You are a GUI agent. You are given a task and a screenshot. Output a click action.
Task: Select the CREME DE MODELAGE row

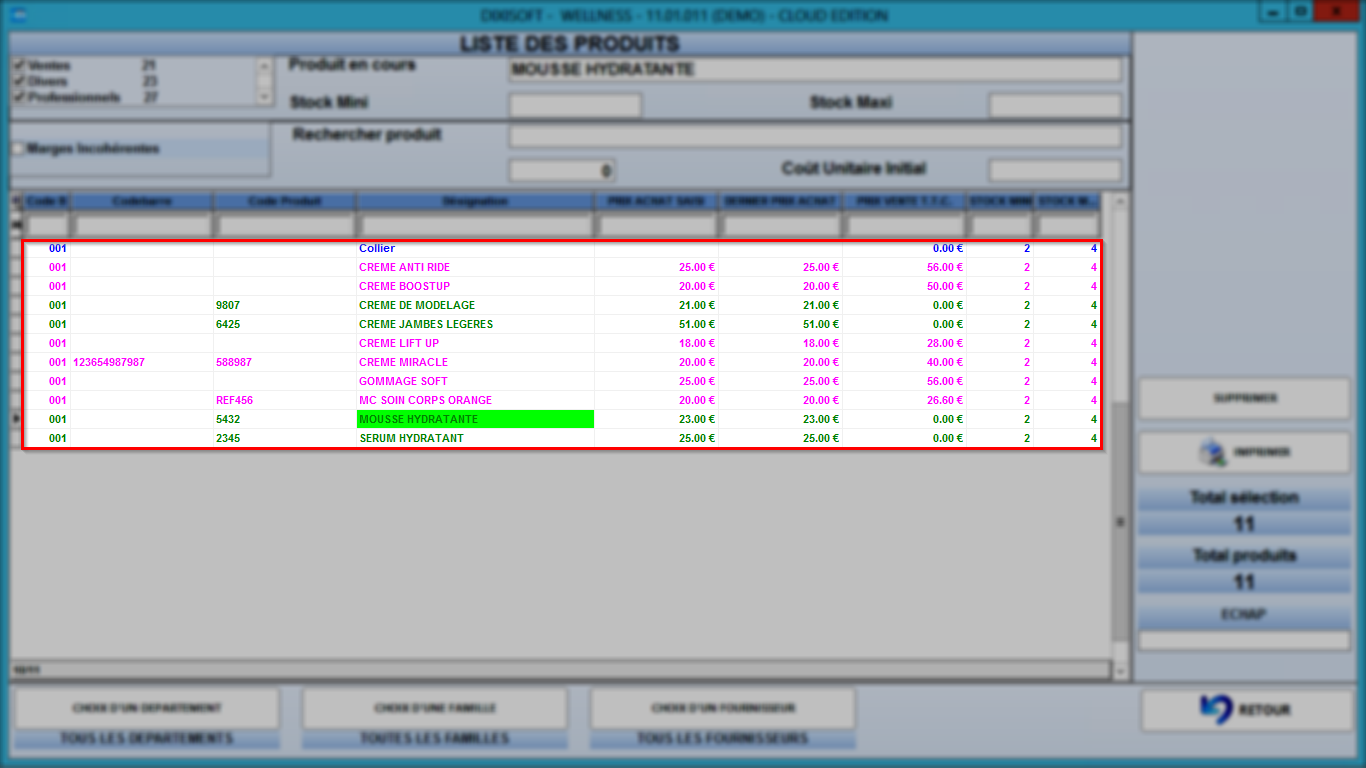pyautogui.click(x=562, y=305)
